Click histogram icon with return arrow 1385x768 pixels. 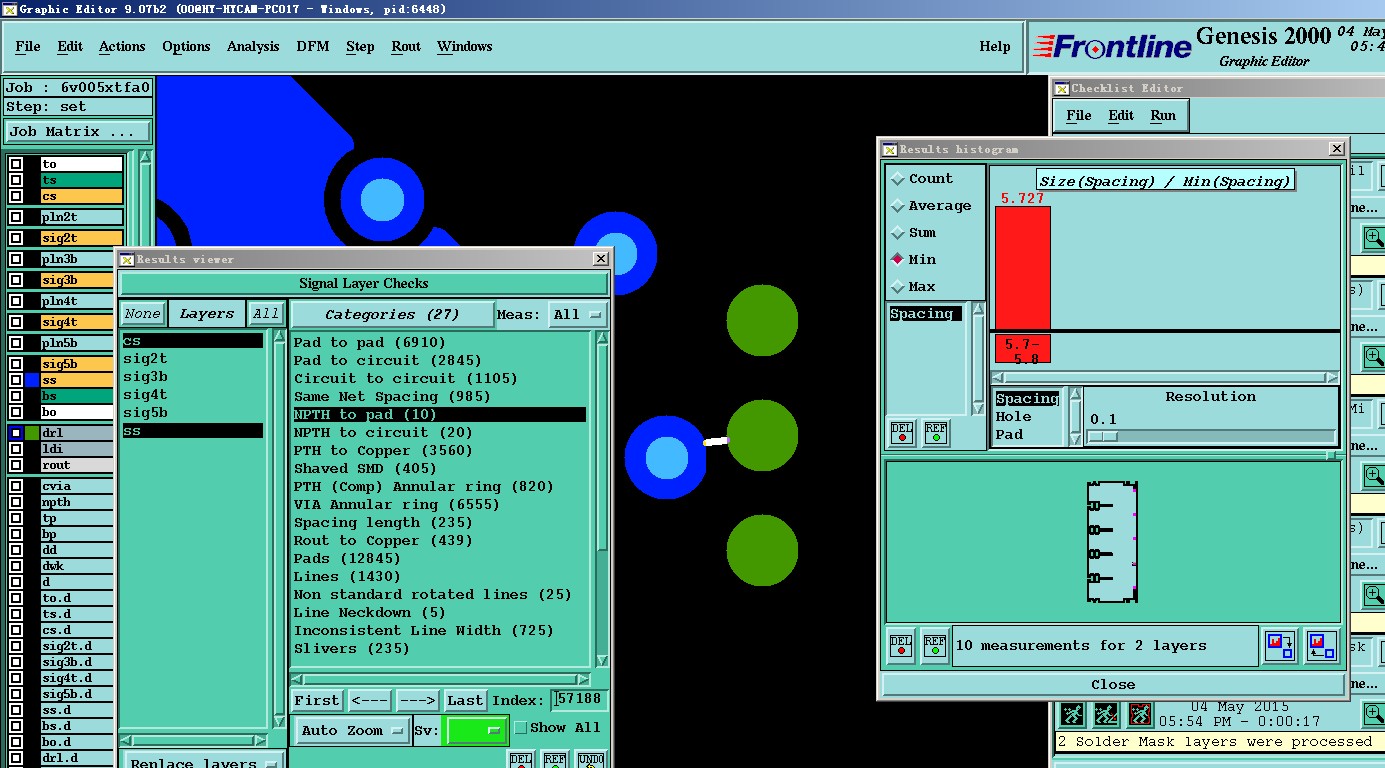(1320, 645)
